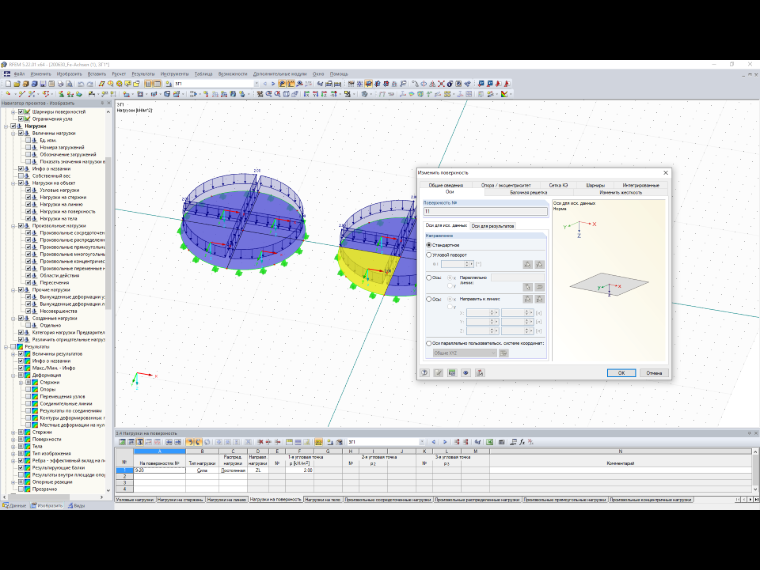Viewport: 760px width, 570px height.
Task: Select the coordinate system parallel axes radio
Action: click(428, 343)
